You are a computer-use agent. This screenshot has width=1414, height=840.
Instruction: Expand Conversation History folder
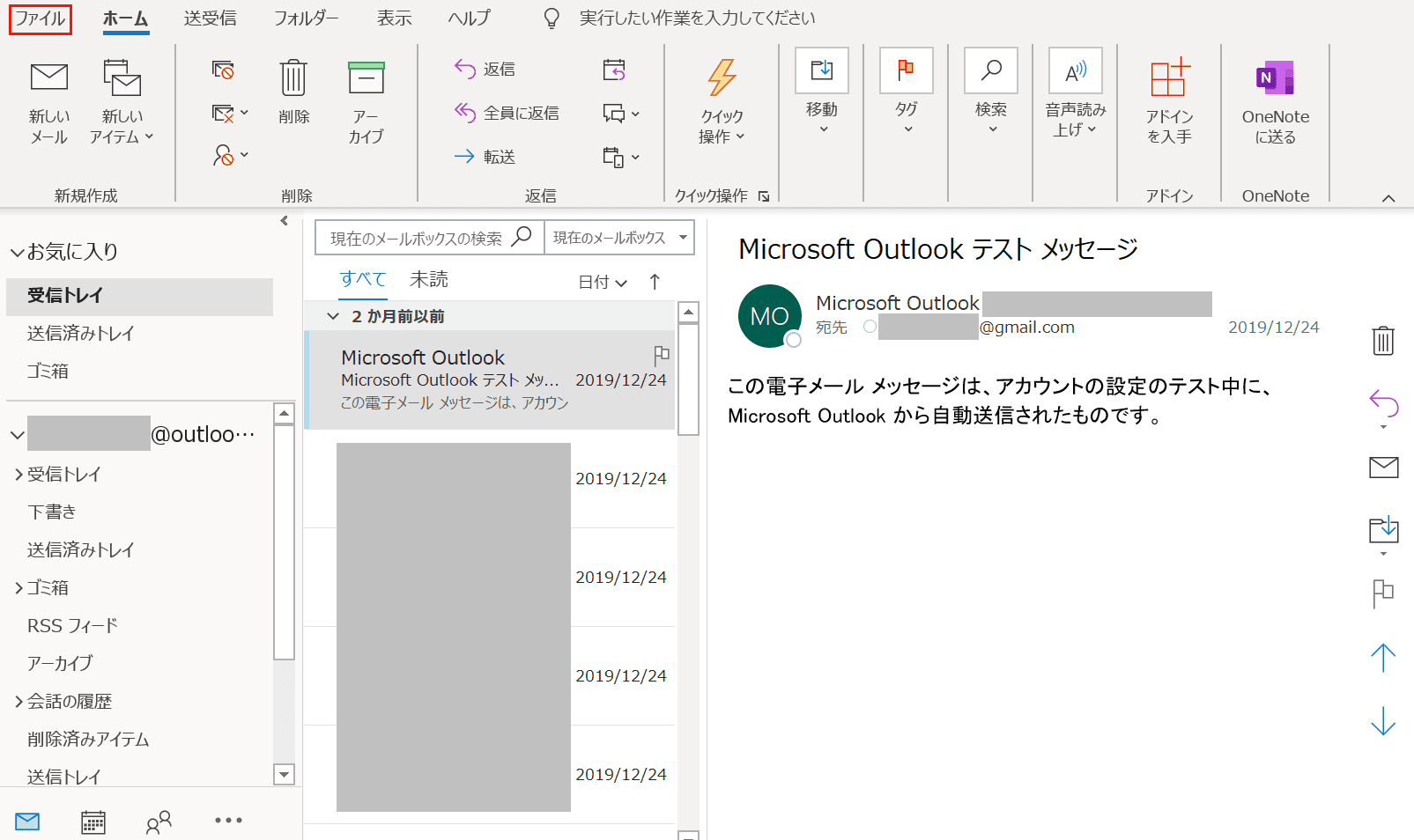point(19,702)
